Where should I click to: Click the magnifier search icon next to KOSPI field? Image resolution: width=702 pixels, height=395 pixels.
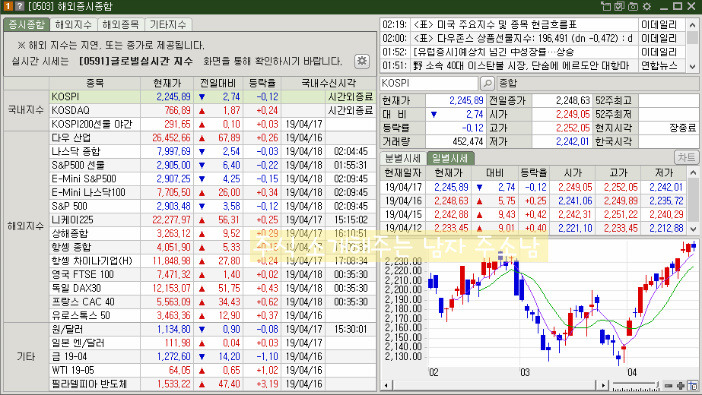pos(487,83)
